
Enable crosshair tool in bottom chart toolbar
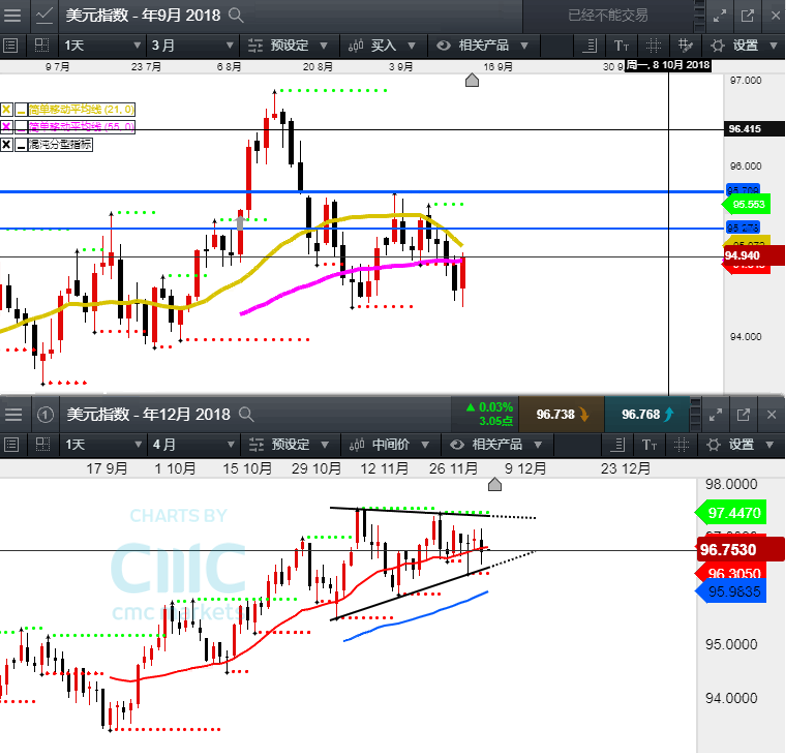[681, 445]
